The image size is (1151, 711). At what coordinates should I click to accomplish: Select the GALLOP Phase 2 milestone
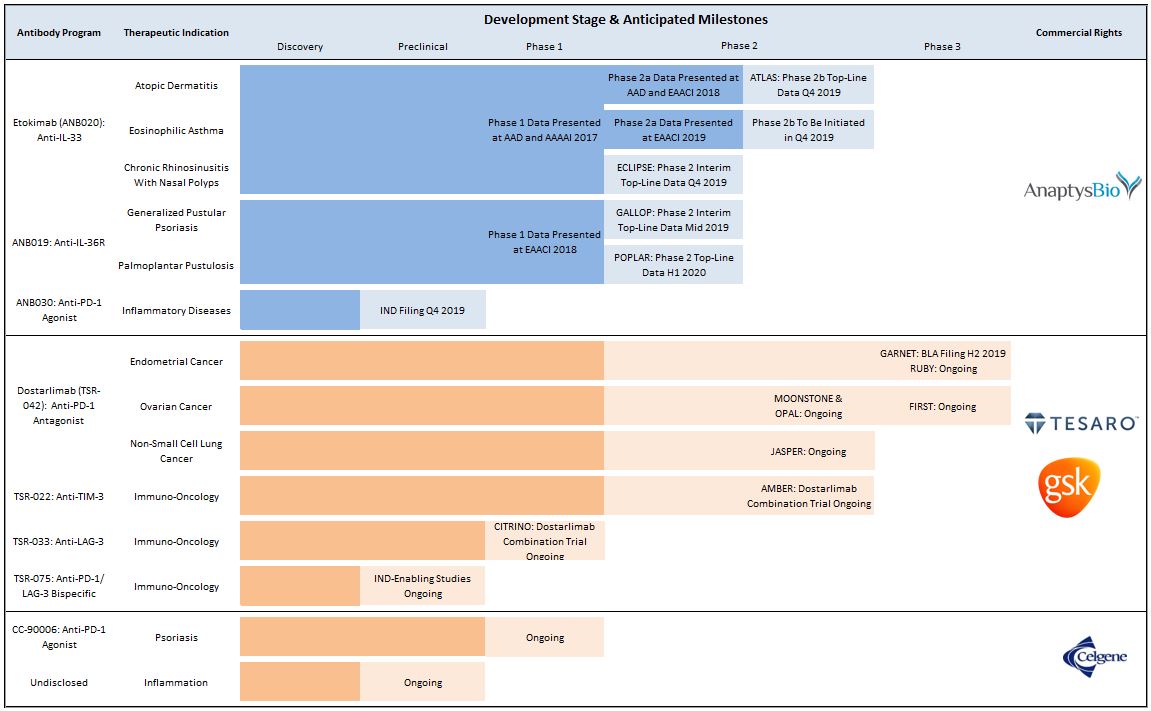[x=672, y=218]
